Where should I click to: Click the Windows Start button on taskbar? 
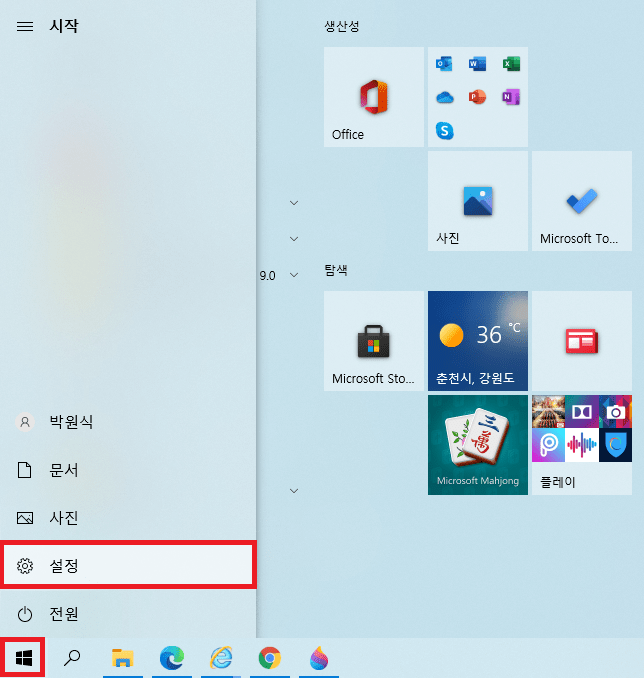pyautogui.click(x=23, y=658)
